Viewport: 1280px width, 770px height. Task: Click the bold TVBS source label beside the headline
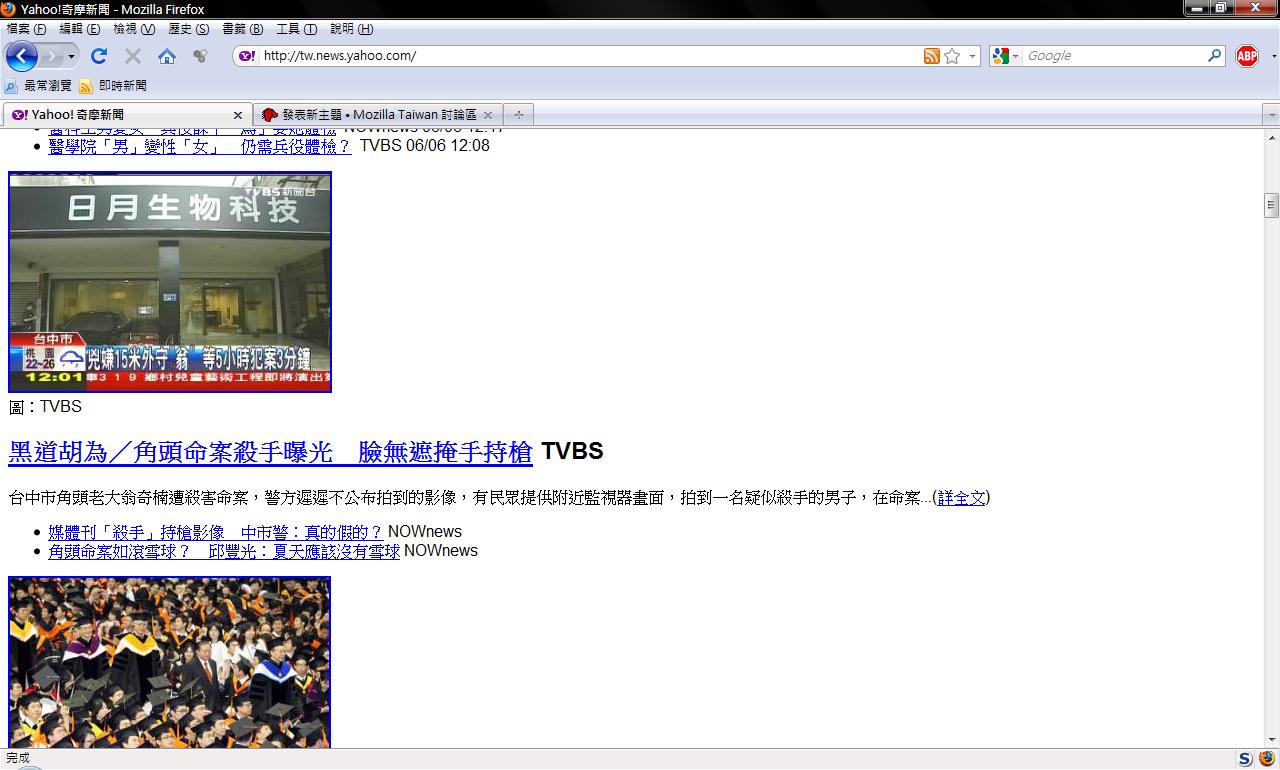pos(572,452)
